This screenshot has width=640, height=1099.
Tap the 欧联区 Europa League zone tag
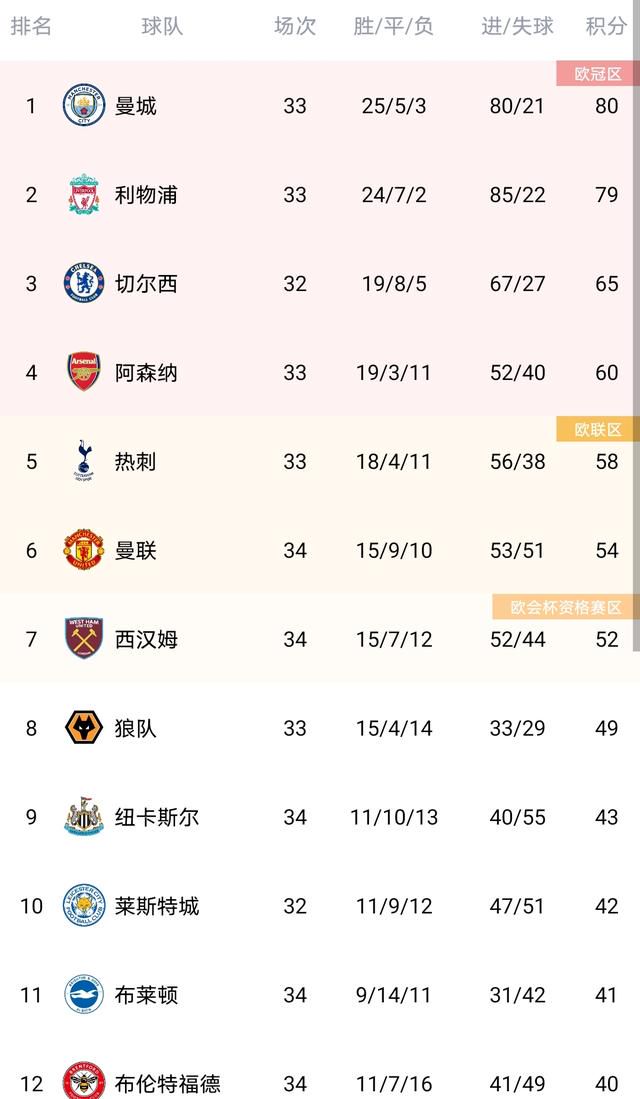tap(598, 429)
